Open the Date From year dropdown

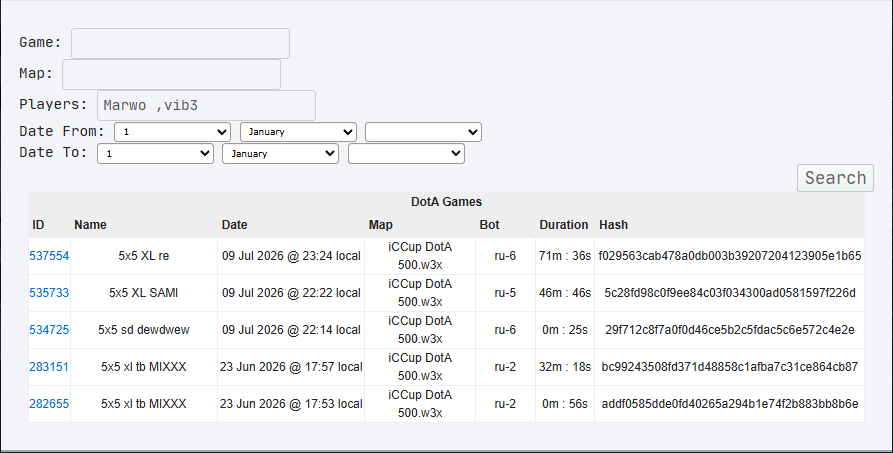click(x=423, y=132)
